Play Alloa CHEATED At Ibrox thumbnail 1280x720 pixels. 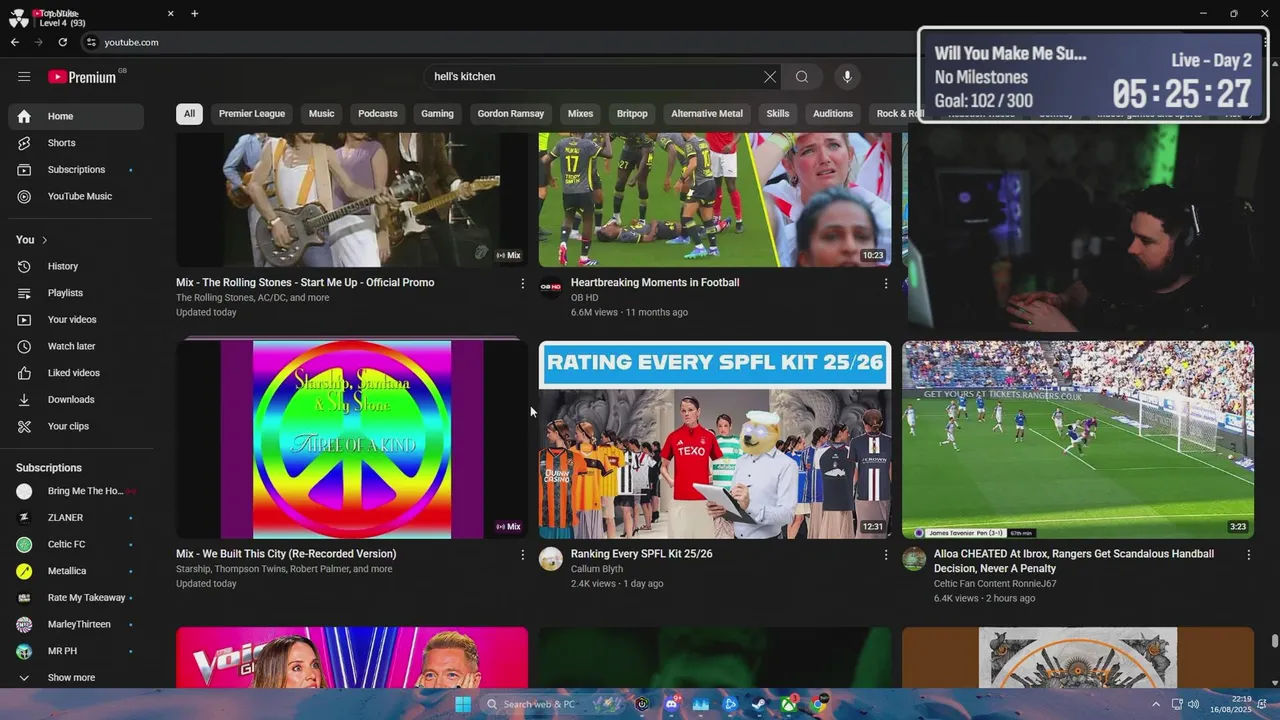click(x=1078, y=440)
